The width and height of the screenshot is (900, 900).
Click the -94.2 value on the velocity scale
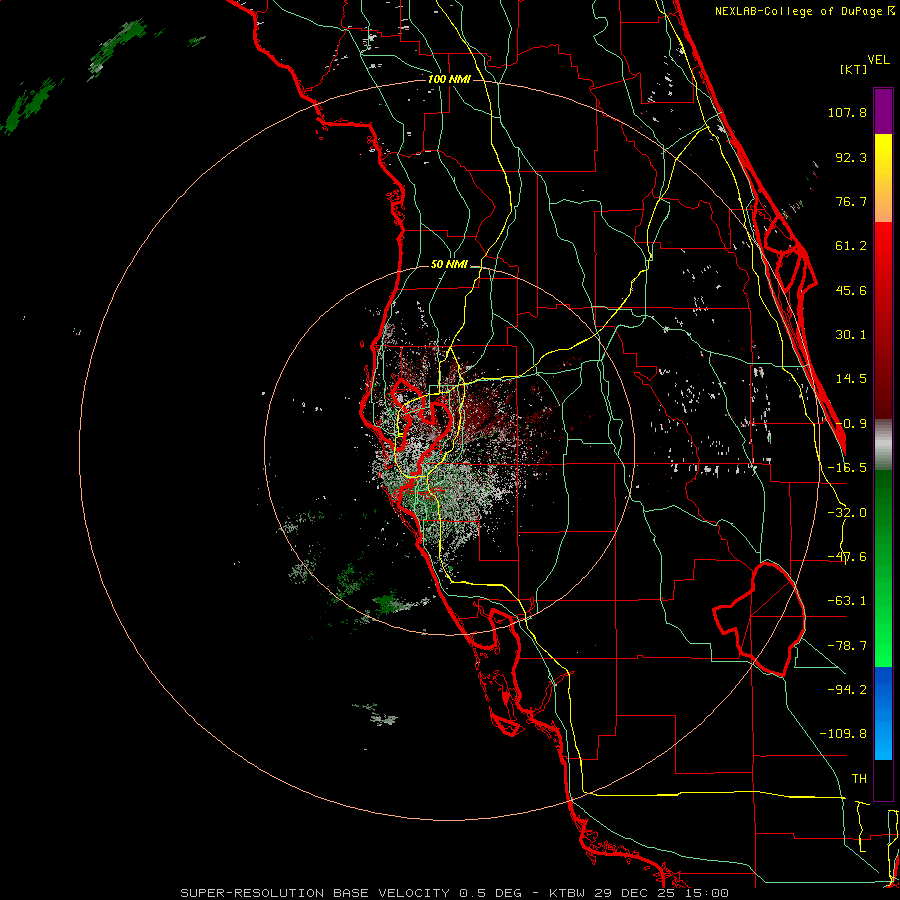click(x=847, y=689)
